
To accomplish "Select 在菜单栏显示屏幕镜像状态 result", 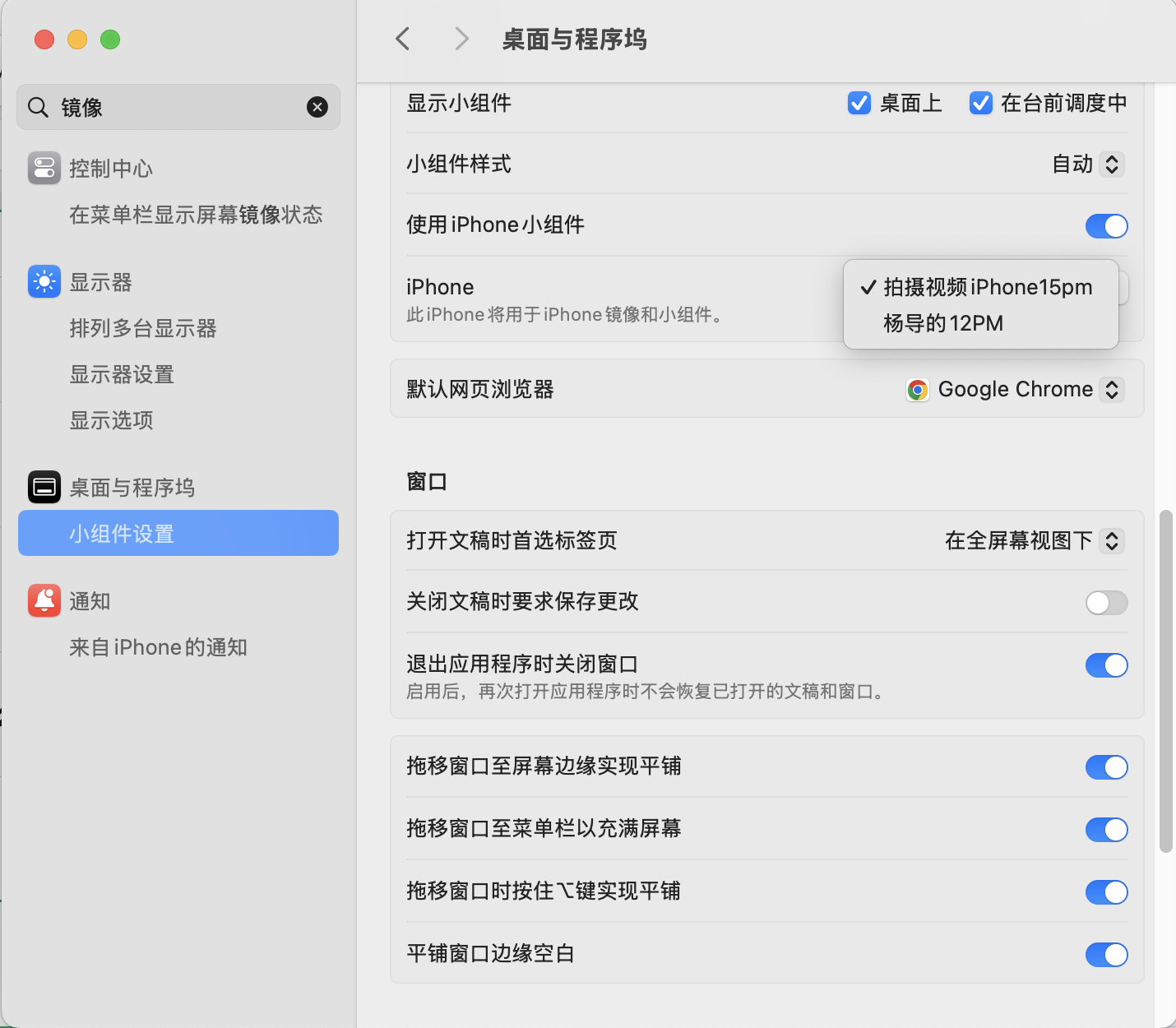I will [x=178, y=214].
